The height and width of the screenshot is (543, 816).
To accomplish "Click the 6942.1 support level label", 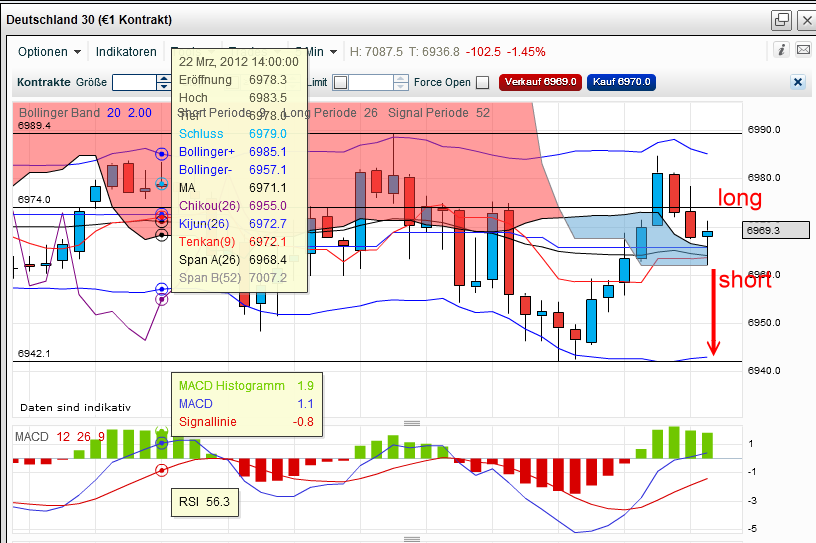I will pyautogui.click(x=34, y=353).
